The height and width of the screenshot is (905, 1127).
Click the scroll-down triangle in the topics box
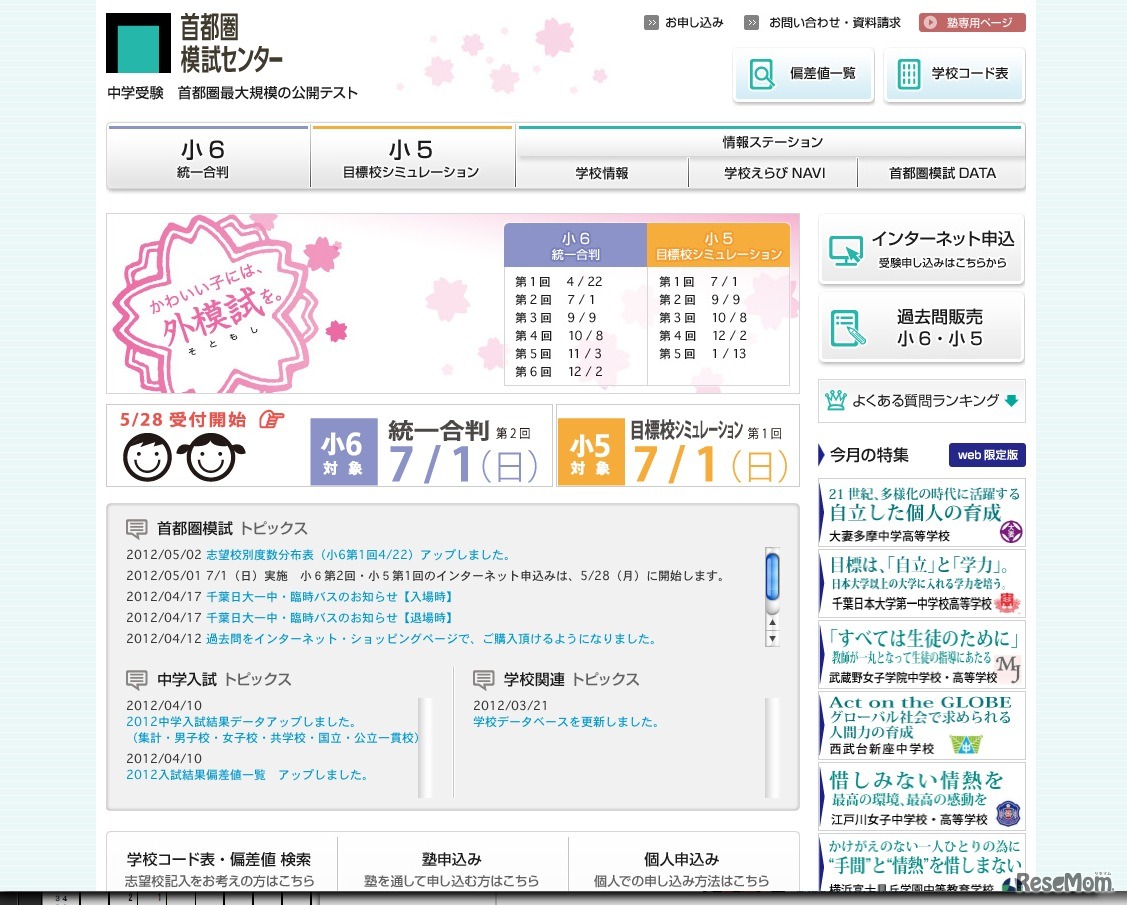click(x=772, y=638)
